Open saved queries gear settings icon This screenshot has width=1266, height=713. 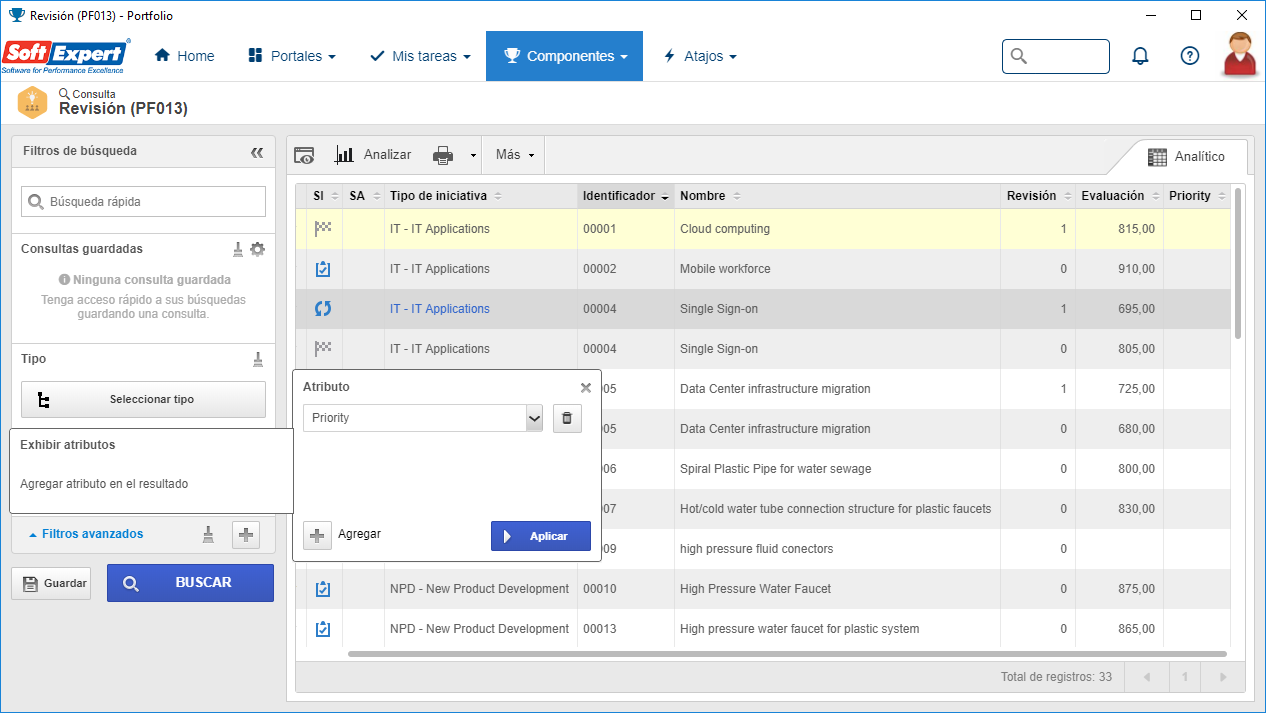[258, 249]
